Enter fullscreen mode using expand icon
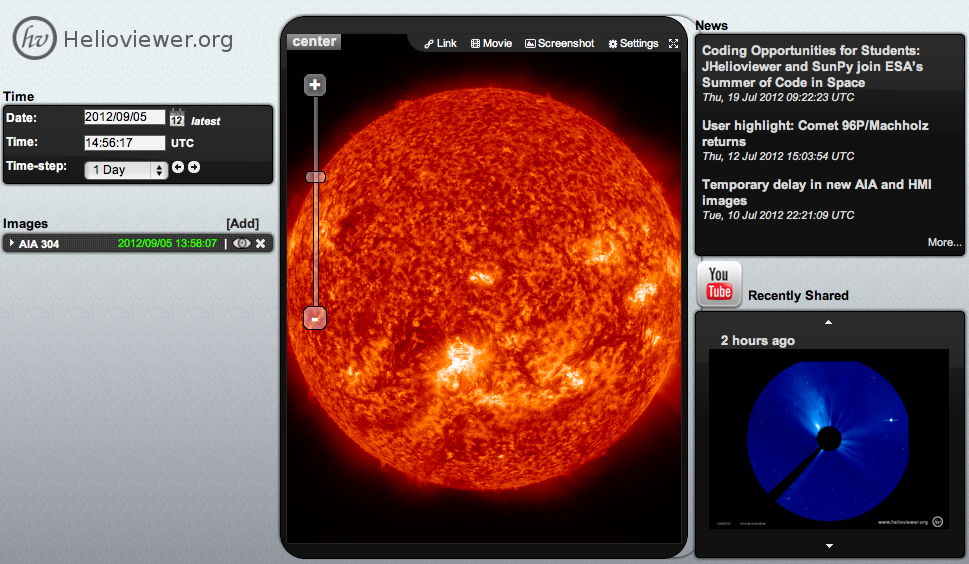969x564 pixels. pos(673,44)
